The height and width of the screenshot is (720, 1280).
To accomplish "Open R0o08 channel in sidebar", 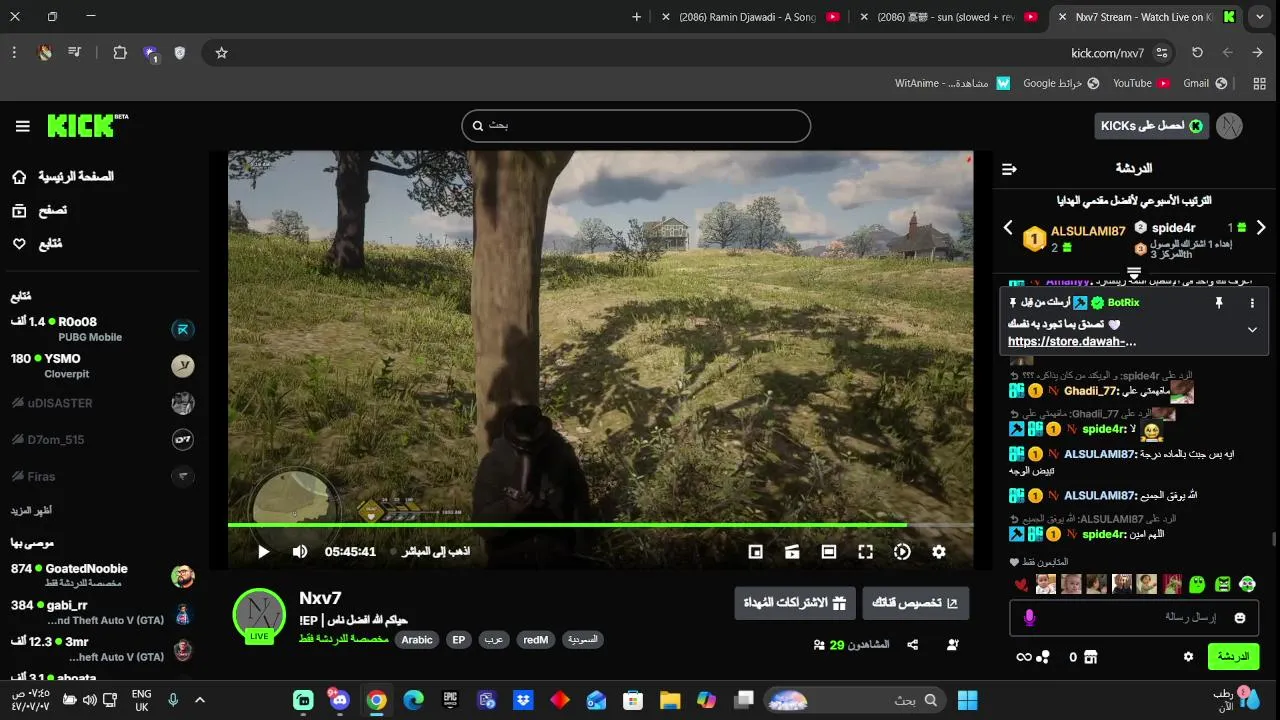I will (103, 329).
